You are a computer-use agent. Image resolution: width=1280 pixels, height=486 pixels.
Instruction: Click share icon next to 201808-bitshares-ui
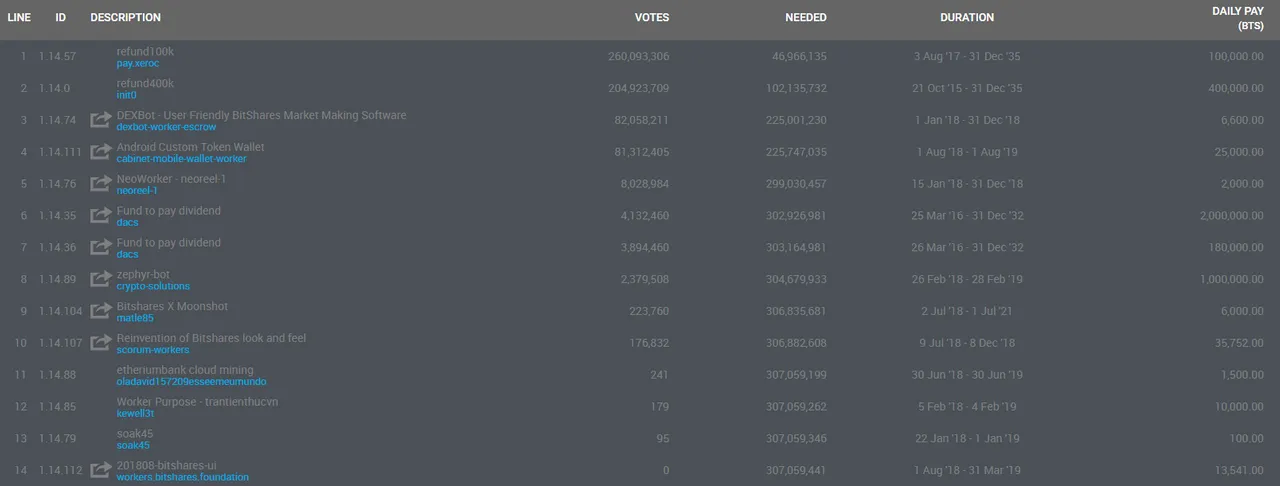[100, 470]
